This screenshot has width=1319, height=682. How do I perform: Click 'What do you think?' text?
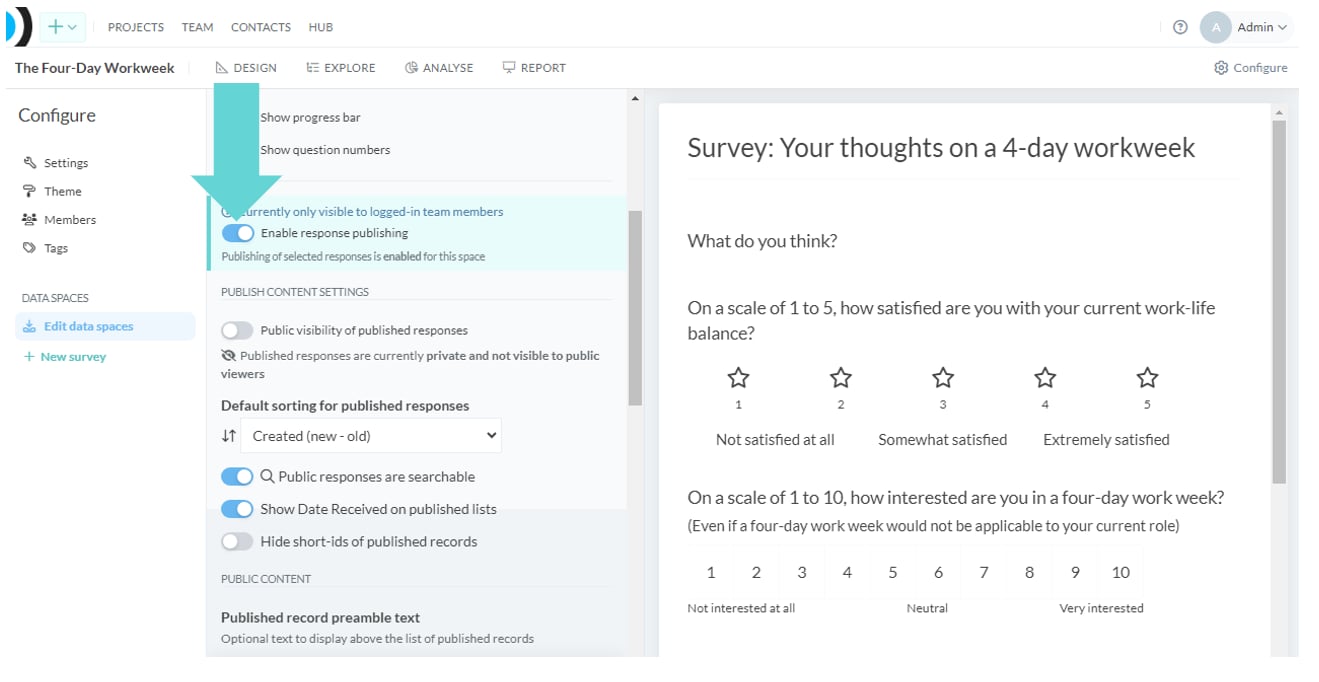tap(762, 241)
